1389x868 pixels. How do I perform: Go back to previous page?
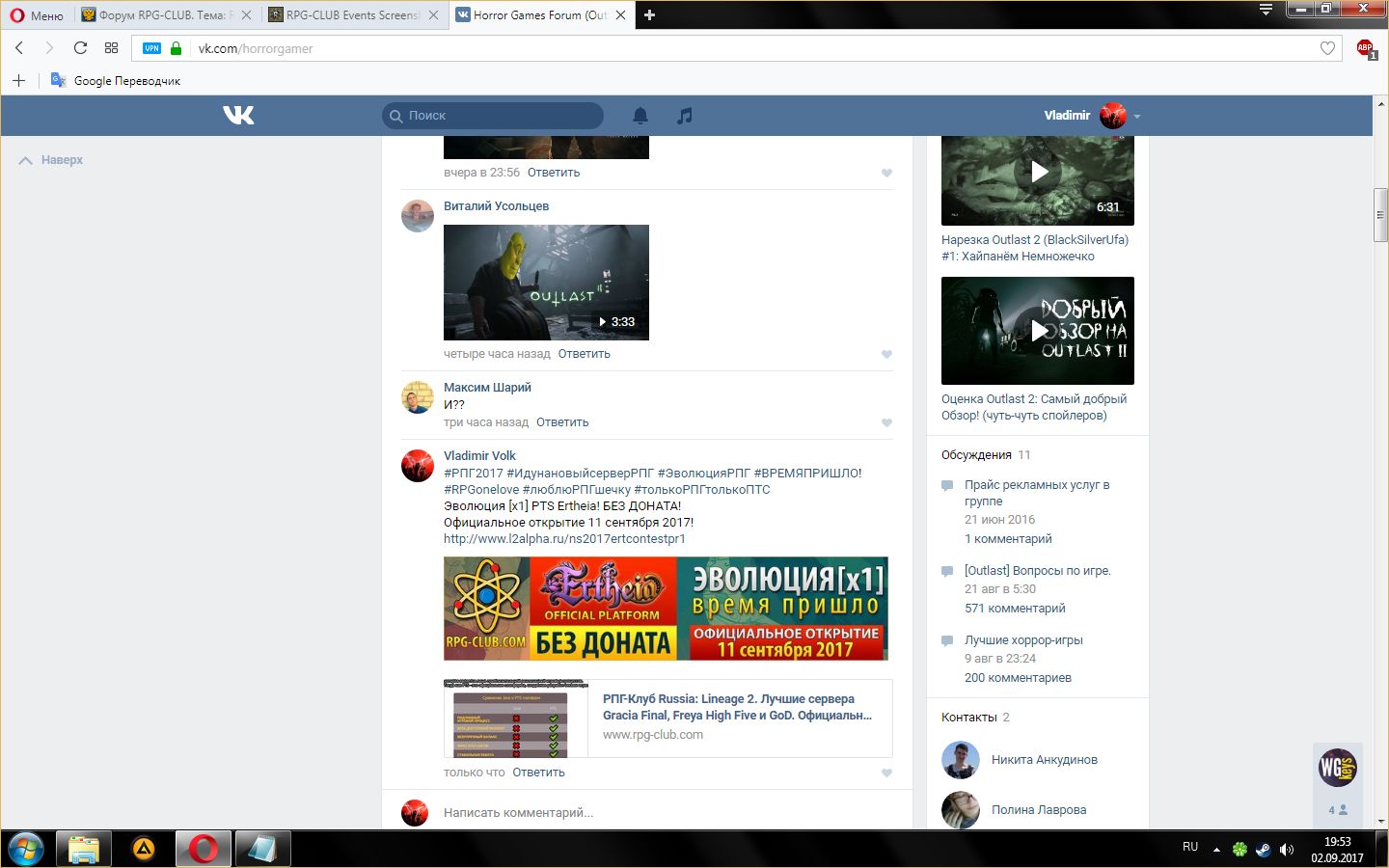pos(19,48)
